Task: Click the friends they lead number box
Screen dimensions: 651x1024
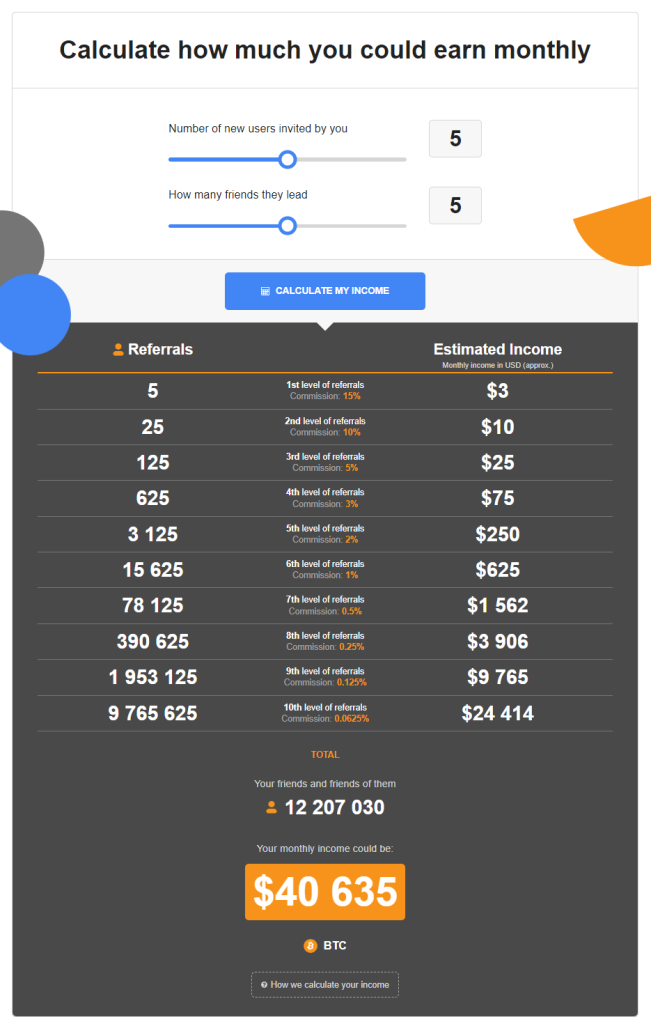Action: coord(455,206)
